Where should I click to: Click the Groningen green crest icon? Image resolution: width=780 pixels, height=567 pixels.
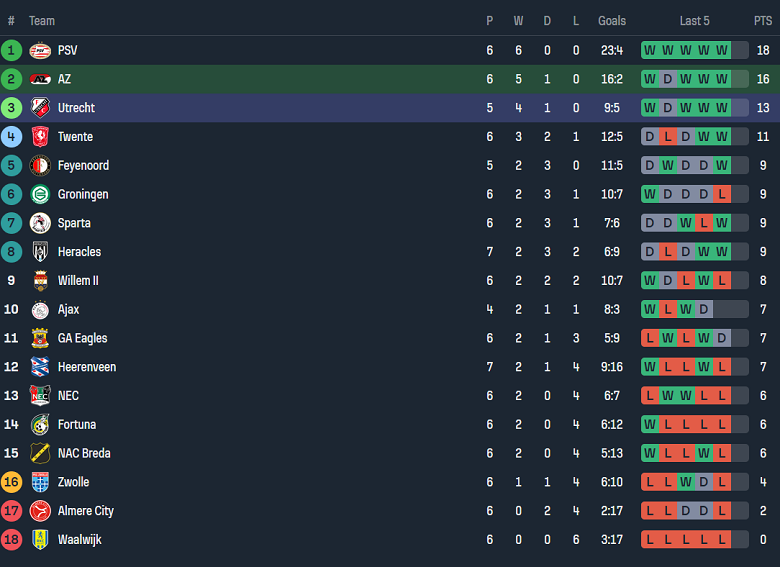[40, 195]
